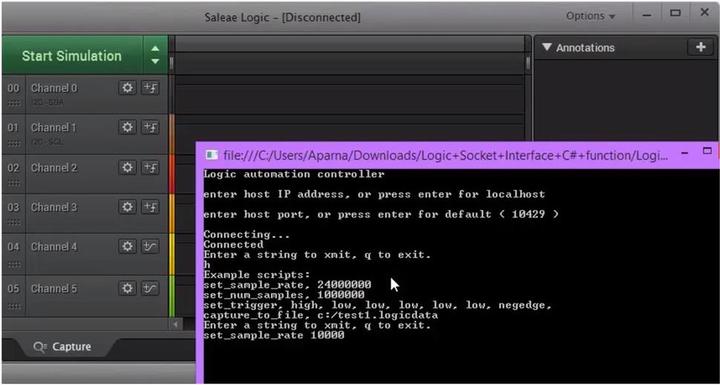
Task: Select the Channel 5 label
Action: point(54,288)
